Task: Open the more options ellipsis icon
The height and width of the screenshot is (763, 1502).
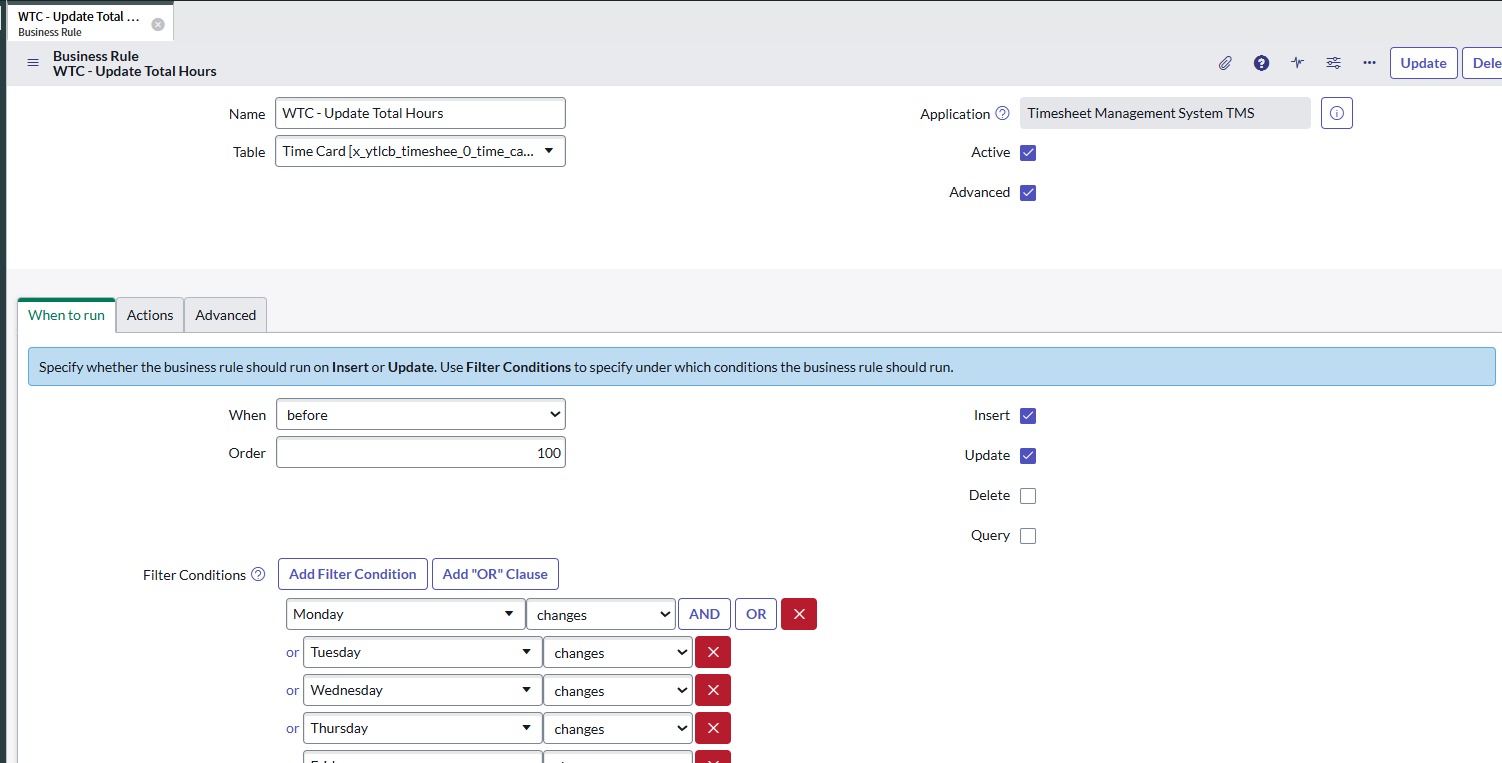Action: click(x=1369, y=63)
